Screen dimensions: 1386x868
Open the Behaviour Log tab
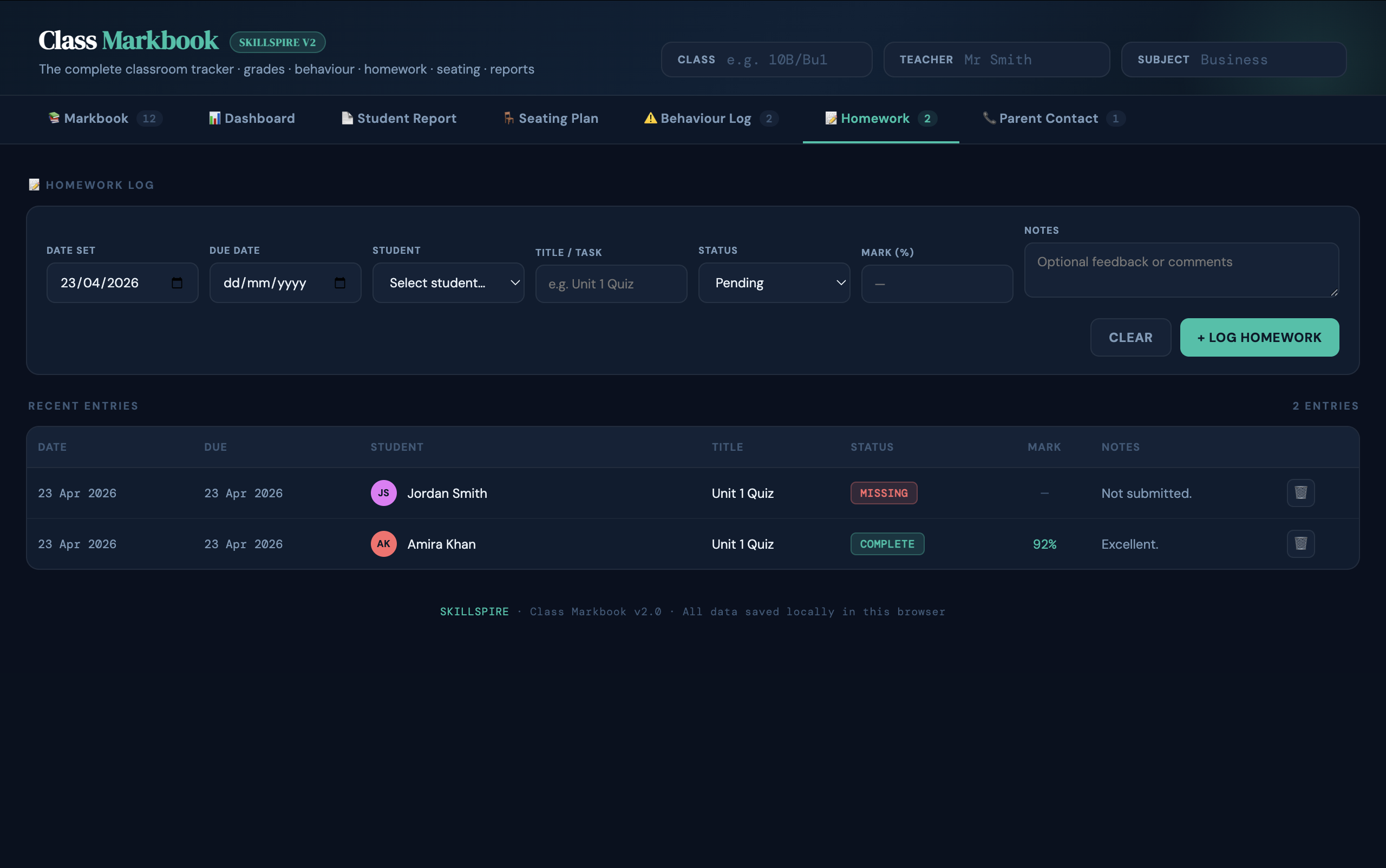tap(705, 119)
